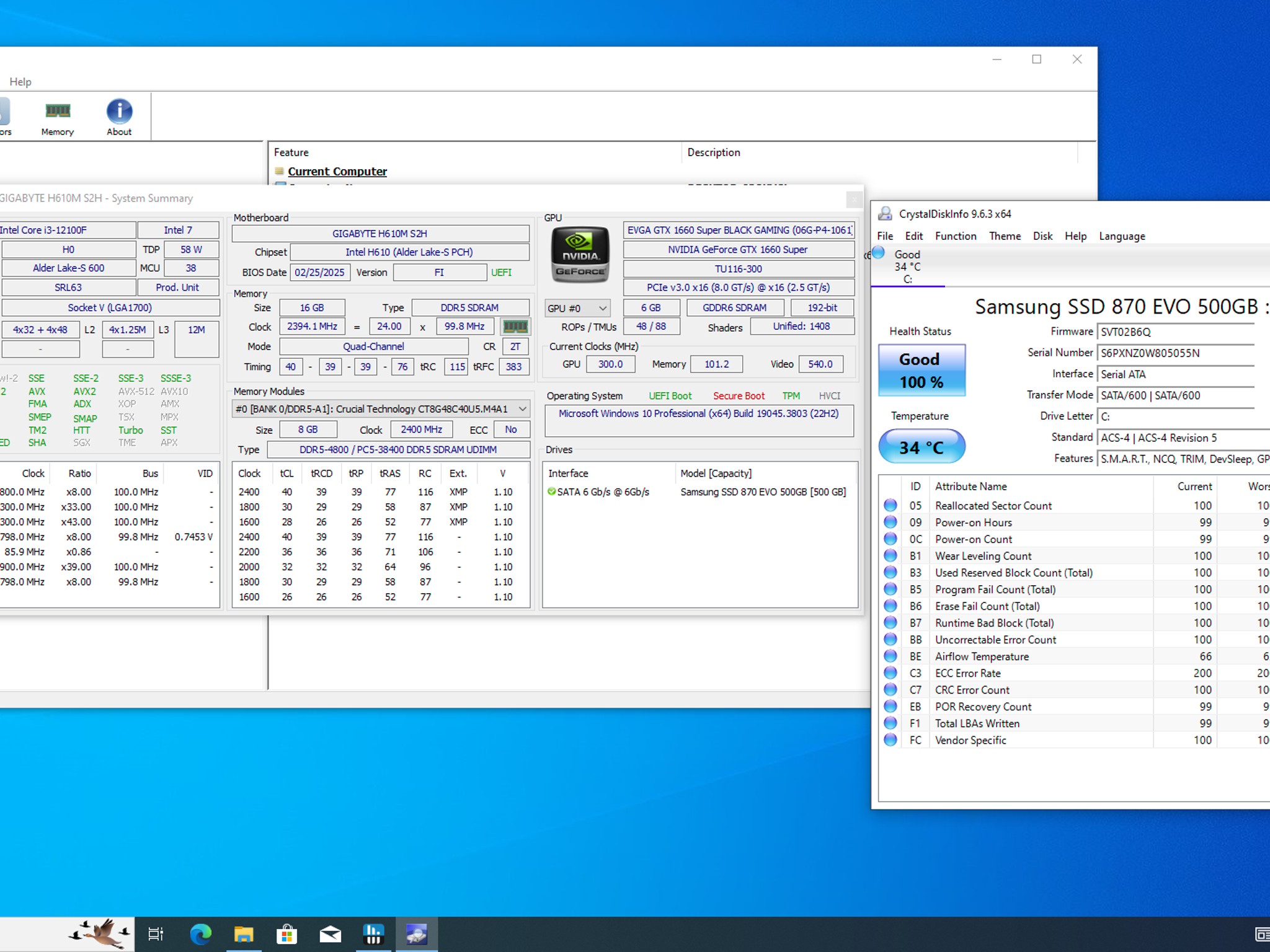Click the DDR5-4800 / PC5-38400 type box
The image size is (1270, 952).
click(x=398, y=449)
